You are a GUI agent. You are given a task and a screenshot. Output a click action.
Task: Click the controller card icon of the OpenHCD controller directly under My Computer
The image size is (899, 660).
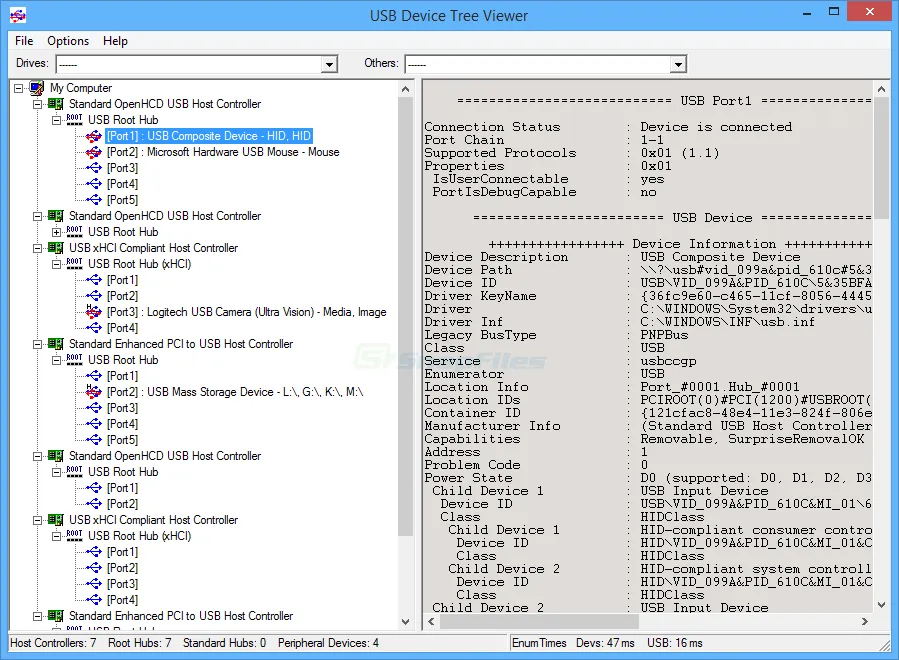tap(56, 104)
